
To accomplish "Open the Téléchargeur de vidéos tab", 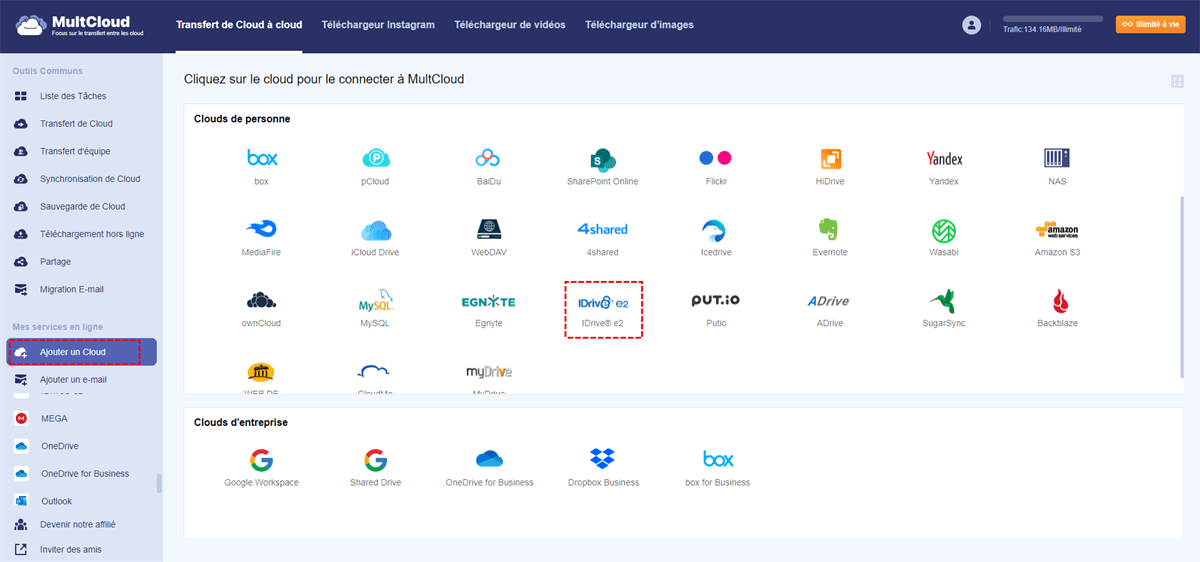I will pos(509,25).
